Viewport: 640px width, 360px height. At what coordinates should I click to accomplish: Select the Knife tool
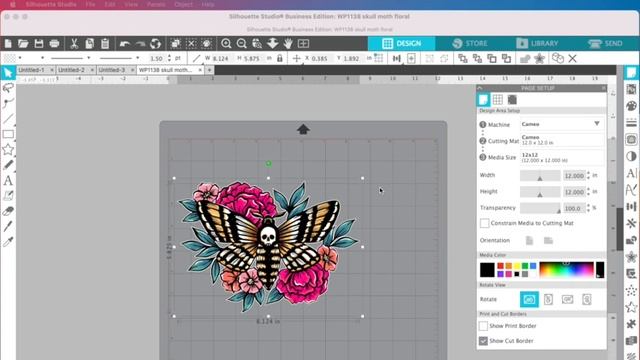coord(8,227)
